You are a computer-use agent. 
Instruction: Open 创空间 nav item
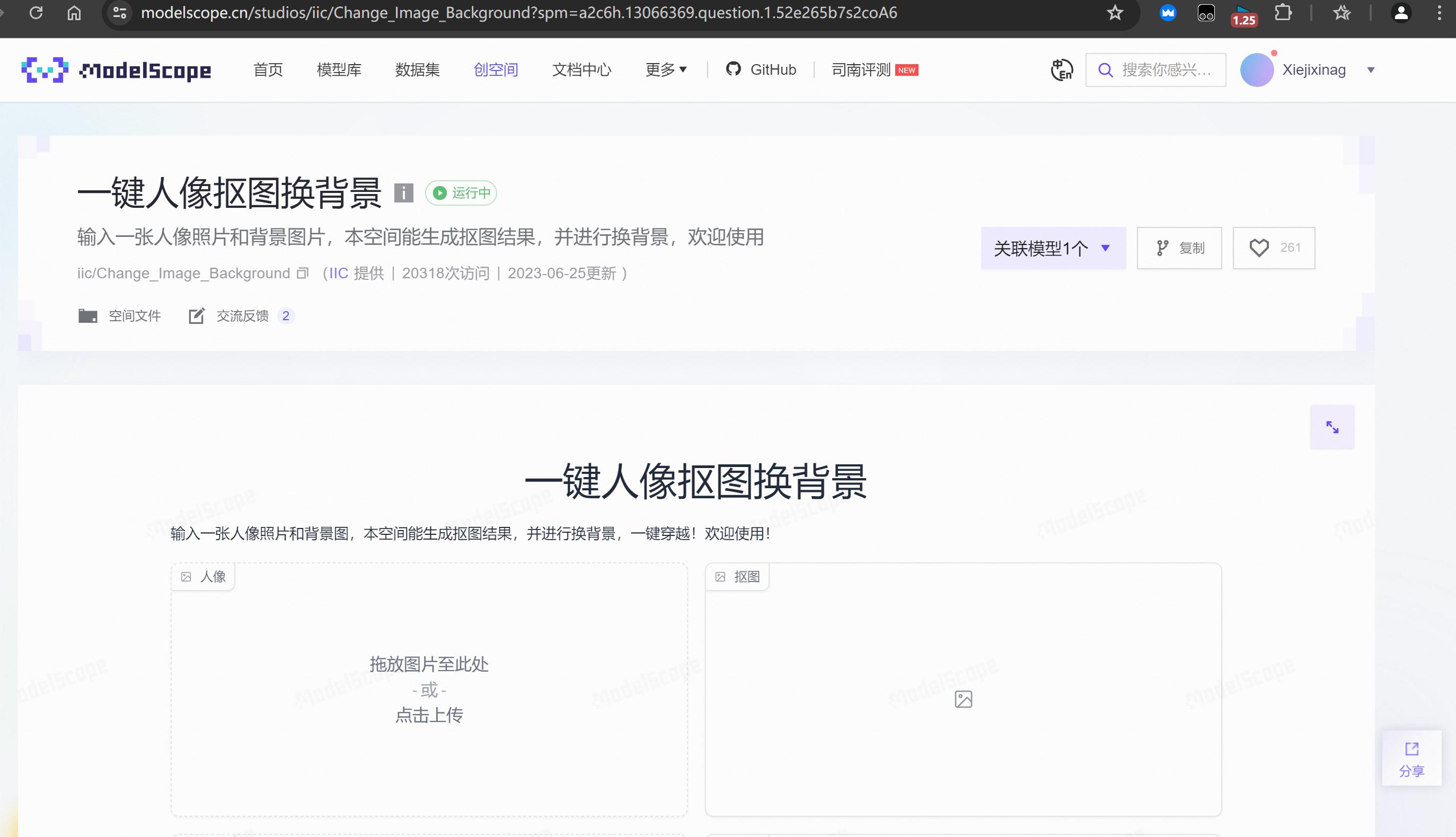[496, 69]
